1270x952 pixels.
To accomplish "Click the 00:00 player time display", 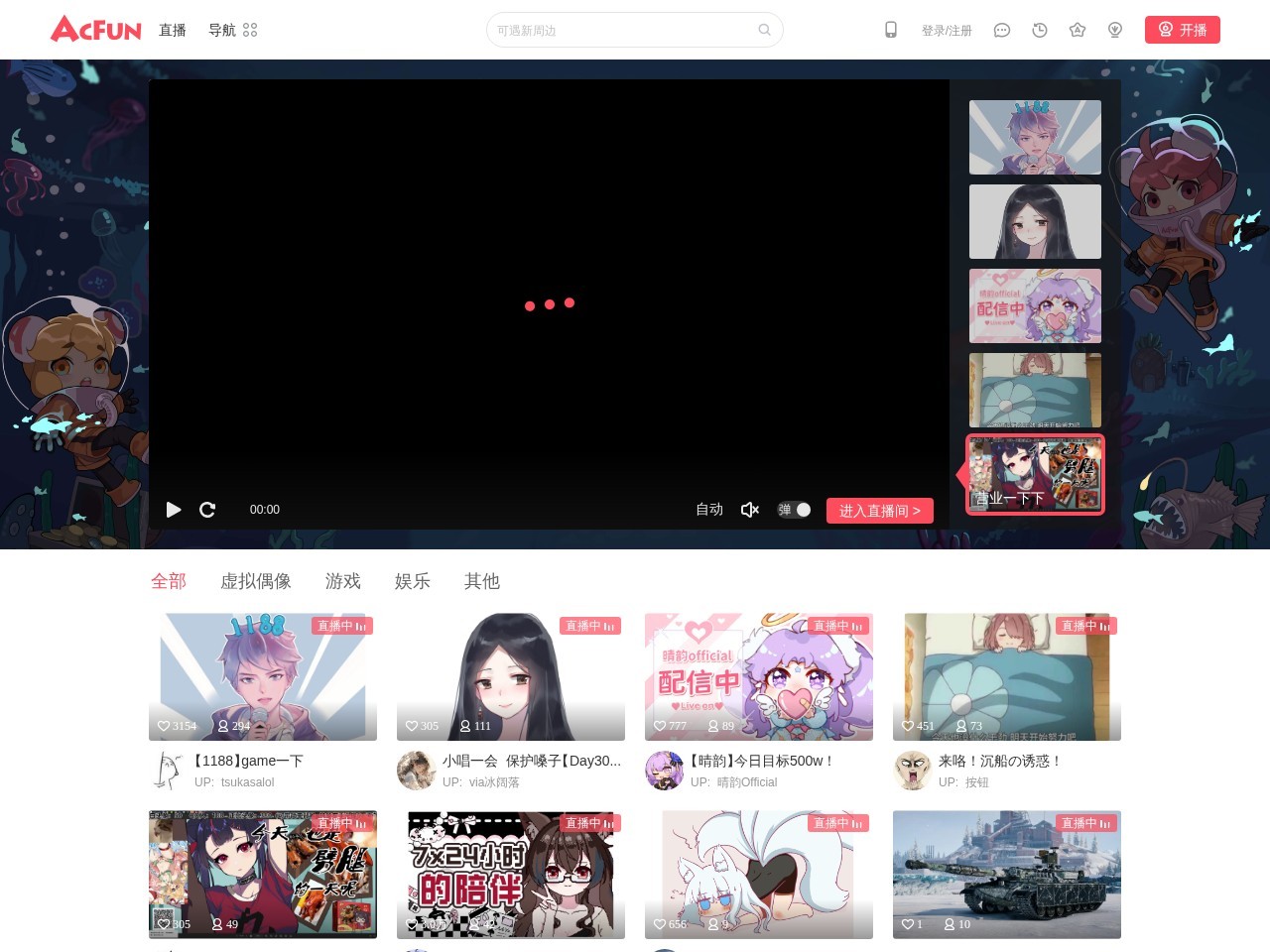I will pyautogui.click(x=265, y=510).
